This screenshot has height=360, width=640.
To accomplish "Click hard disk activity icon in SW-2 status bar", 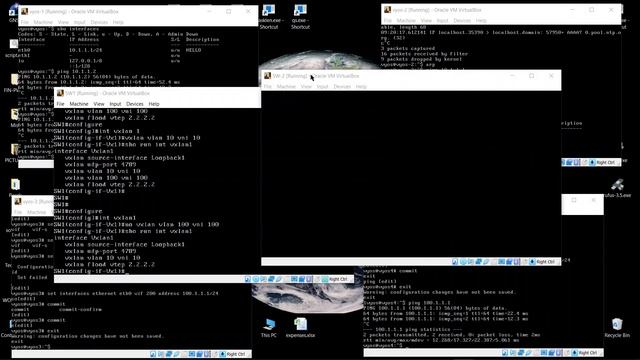I will [455, 262].
